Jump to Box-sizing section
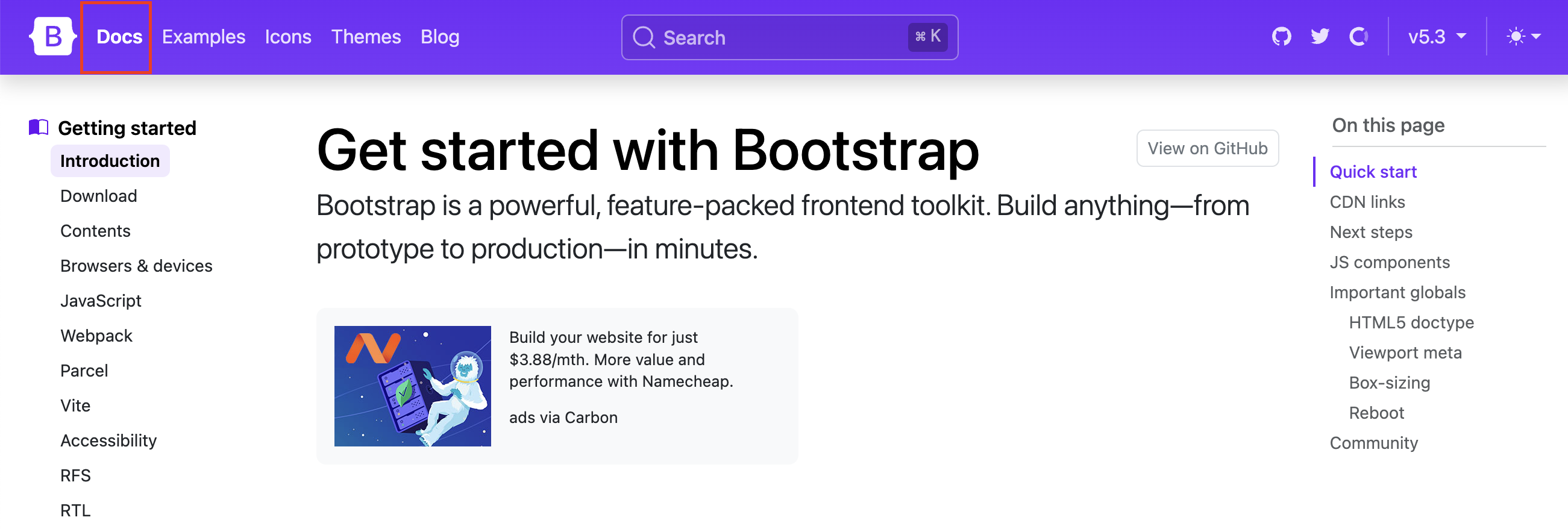 coord(1390,383)
